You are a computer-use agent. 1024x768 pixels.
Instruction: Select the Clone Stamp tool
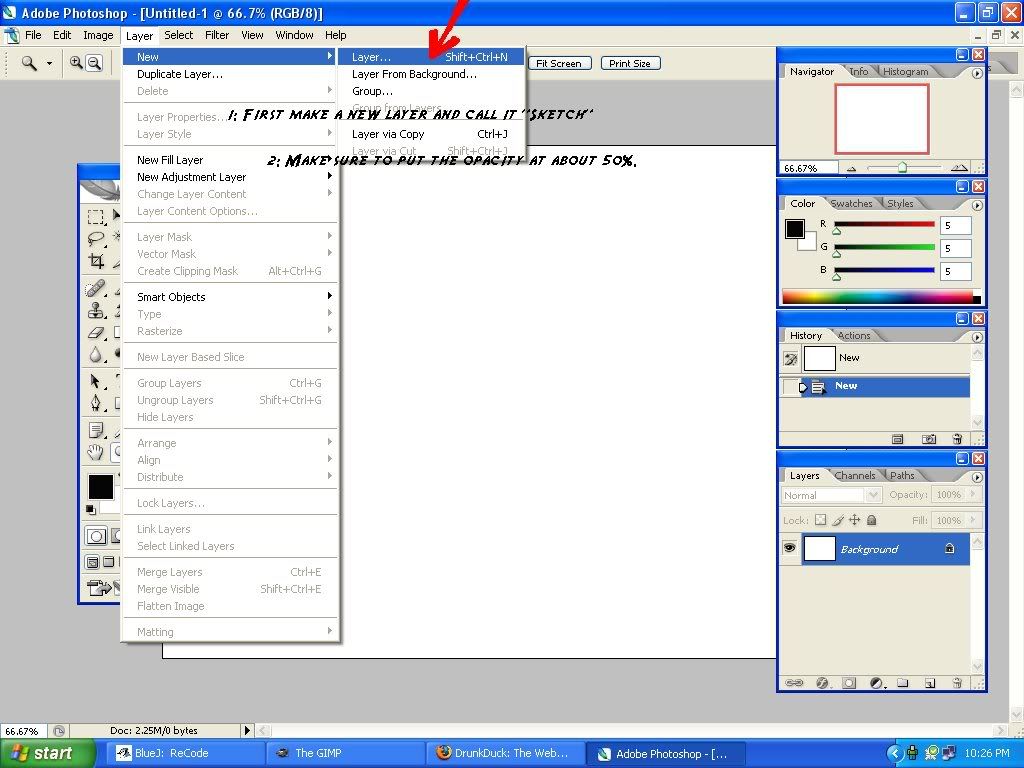[96, 311]
